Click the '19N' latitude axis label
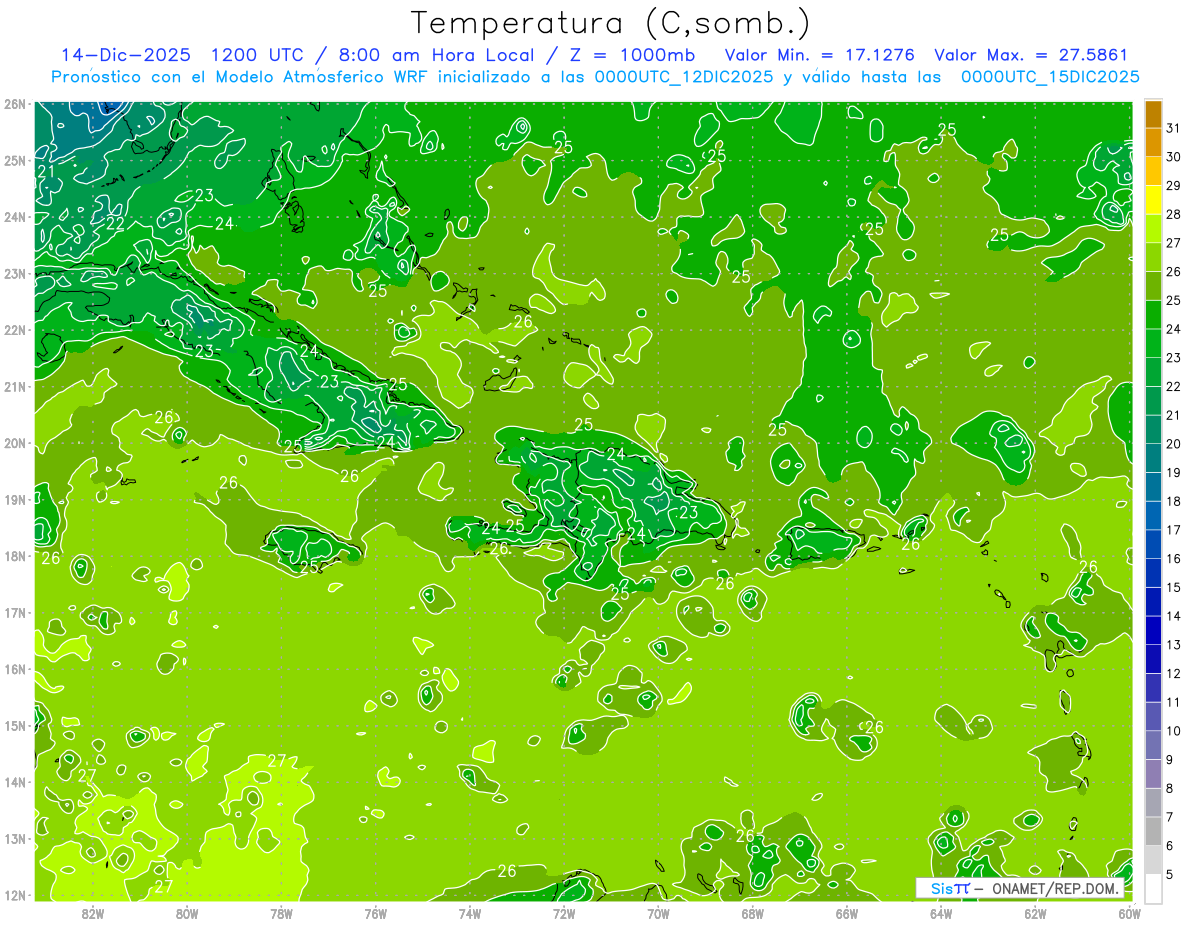1200x927 pixels. pos(14,499)
